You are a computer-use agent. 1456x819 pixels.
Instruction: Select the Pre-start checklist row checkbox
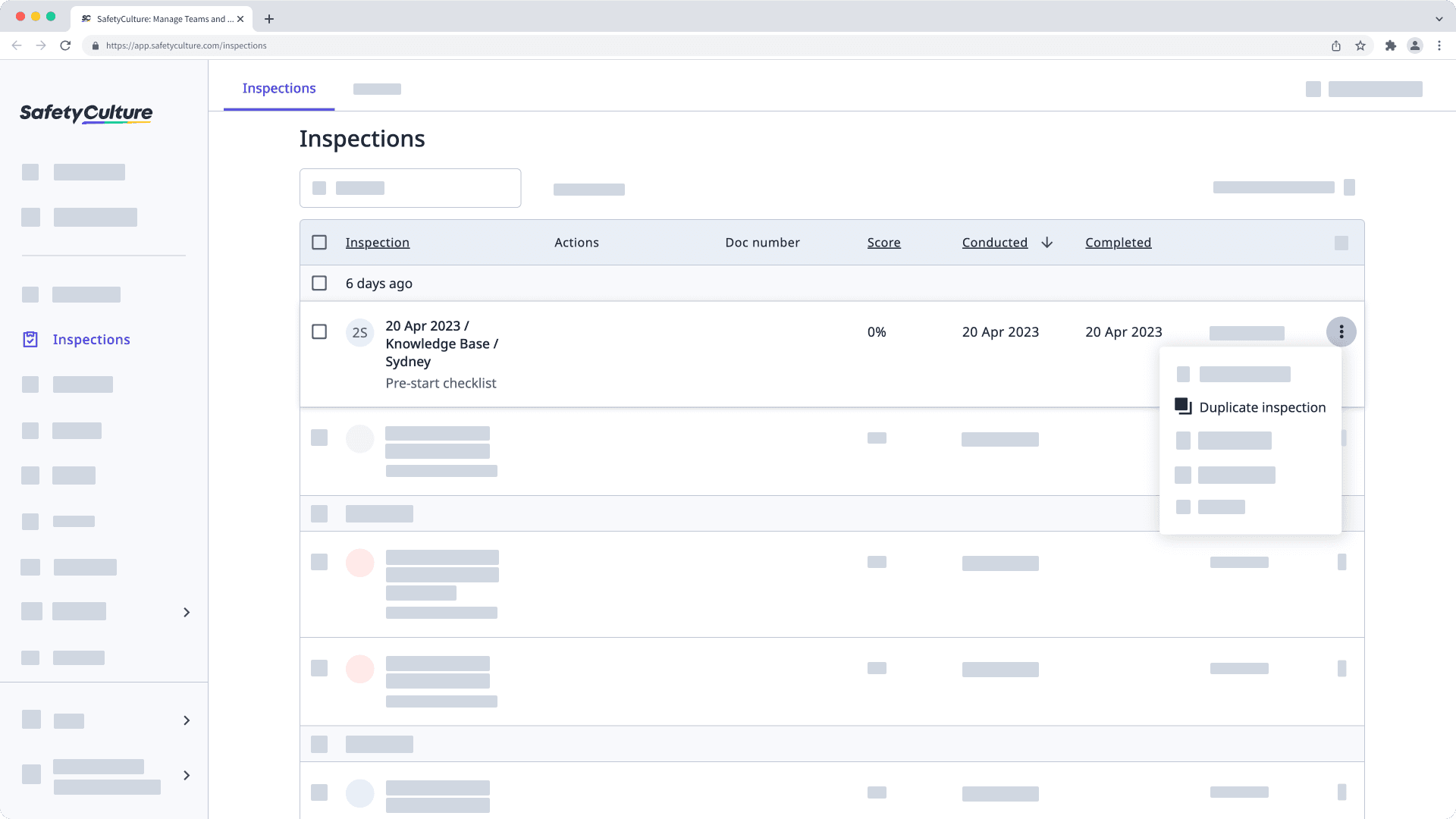tap(319, 331)
